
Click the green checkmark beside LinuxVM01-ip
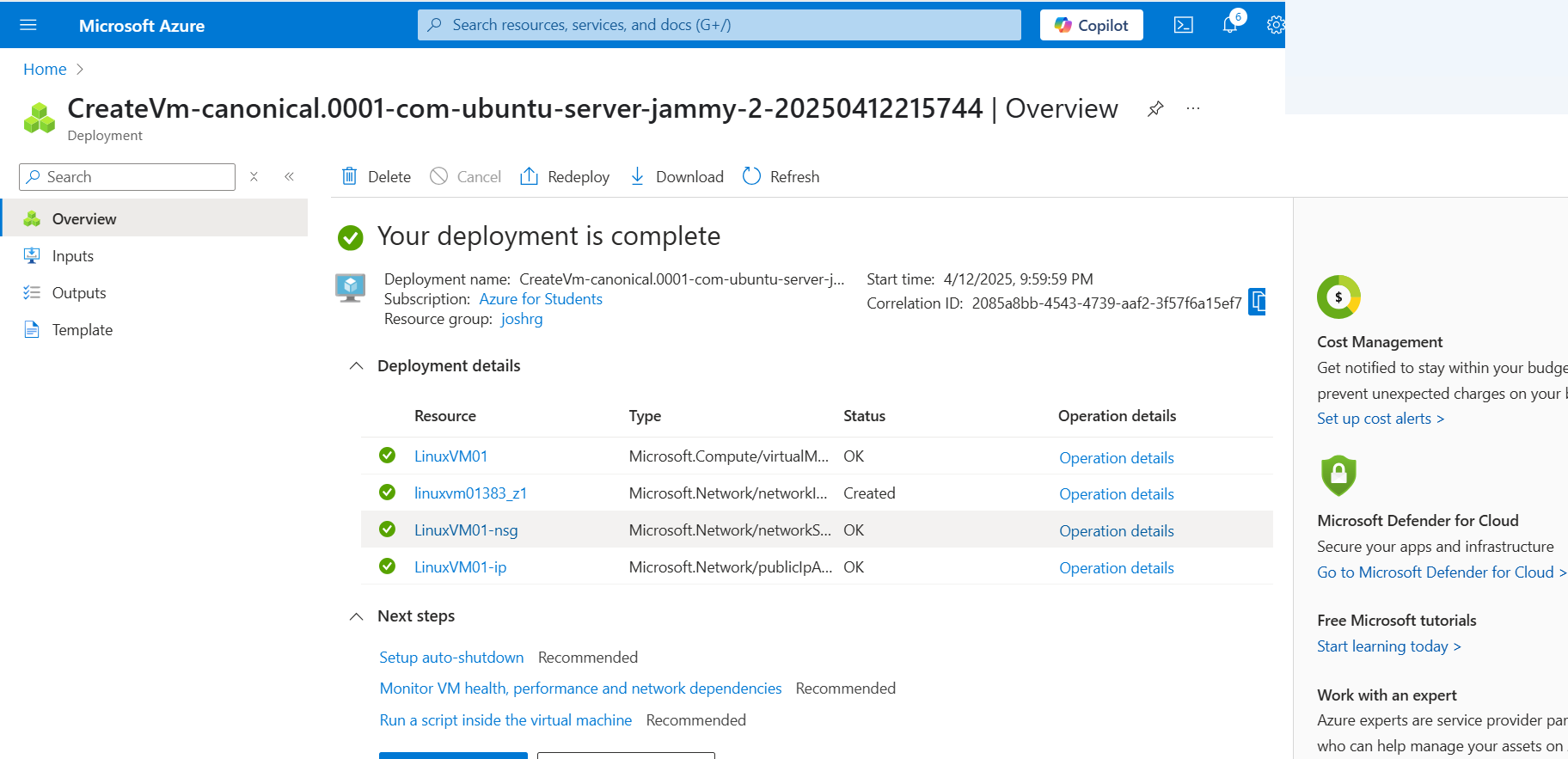[x=388, y=566]
